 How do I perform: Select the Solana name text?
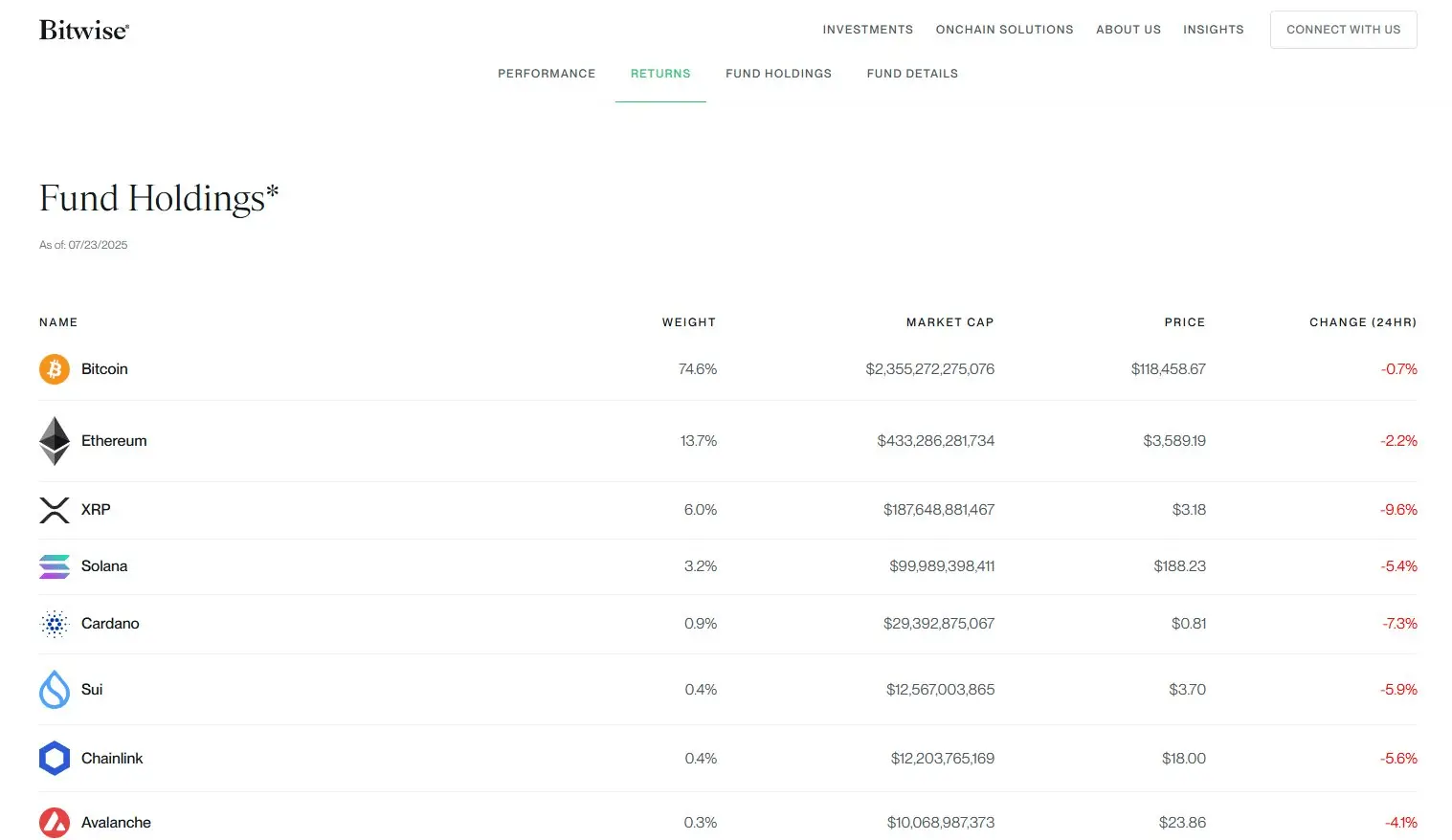[104, 566]
